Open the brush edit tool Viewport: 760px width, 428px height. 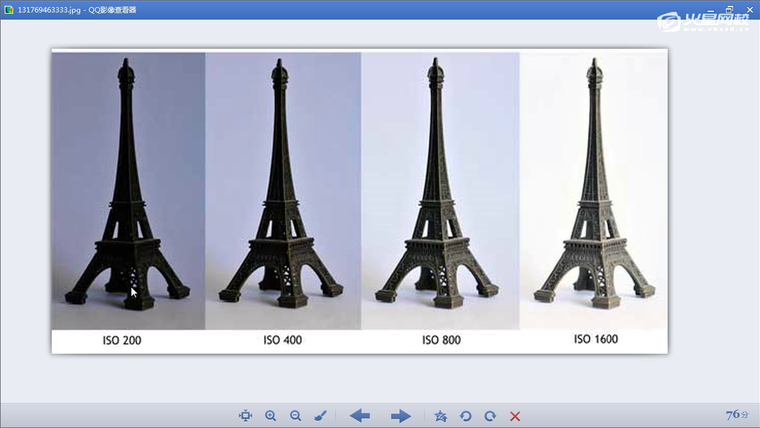(320, 416)
